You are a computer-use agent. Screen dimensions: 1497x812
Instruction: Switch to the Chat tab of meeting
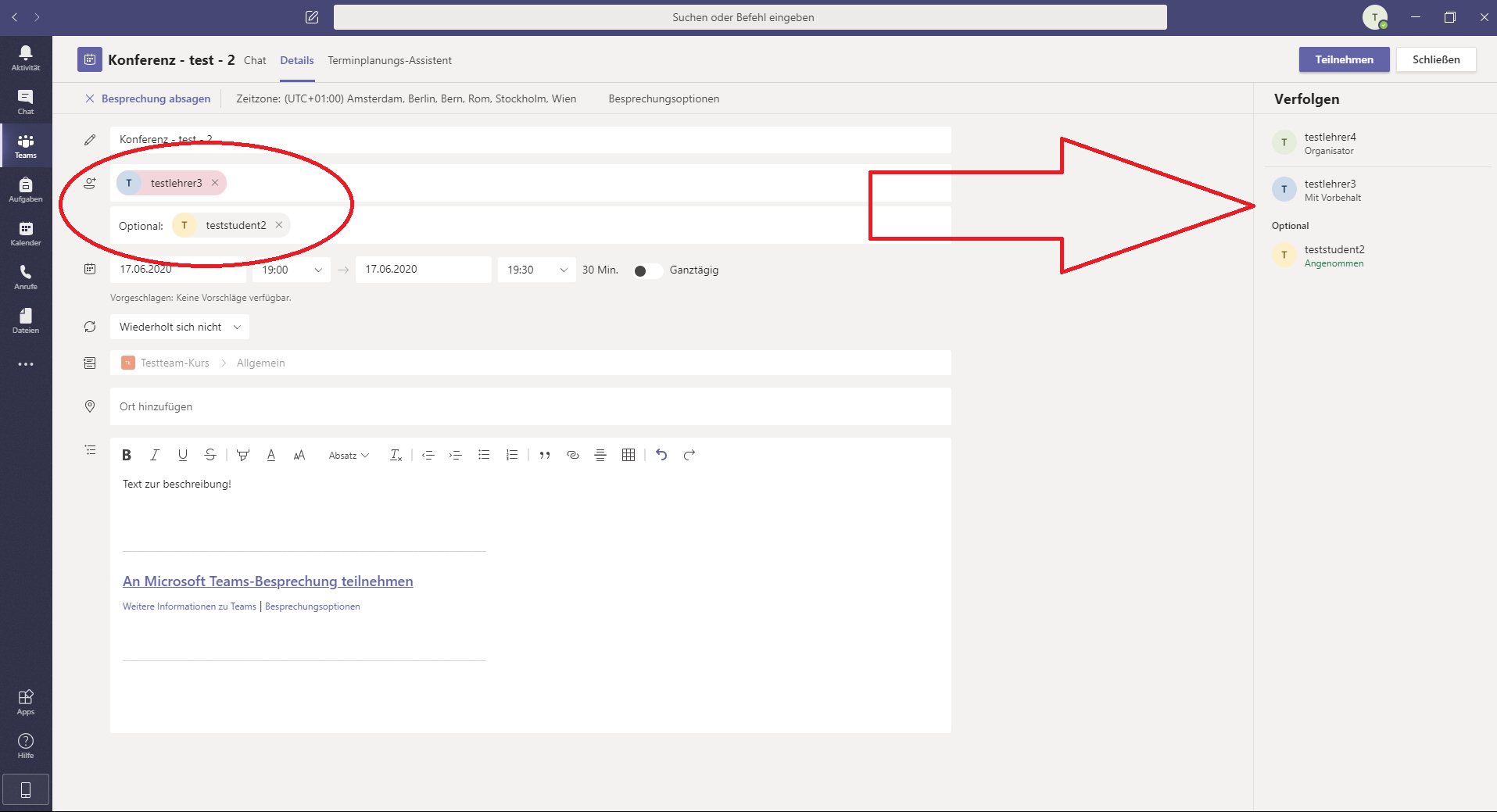pyautogui.click(x=255, y=60)
